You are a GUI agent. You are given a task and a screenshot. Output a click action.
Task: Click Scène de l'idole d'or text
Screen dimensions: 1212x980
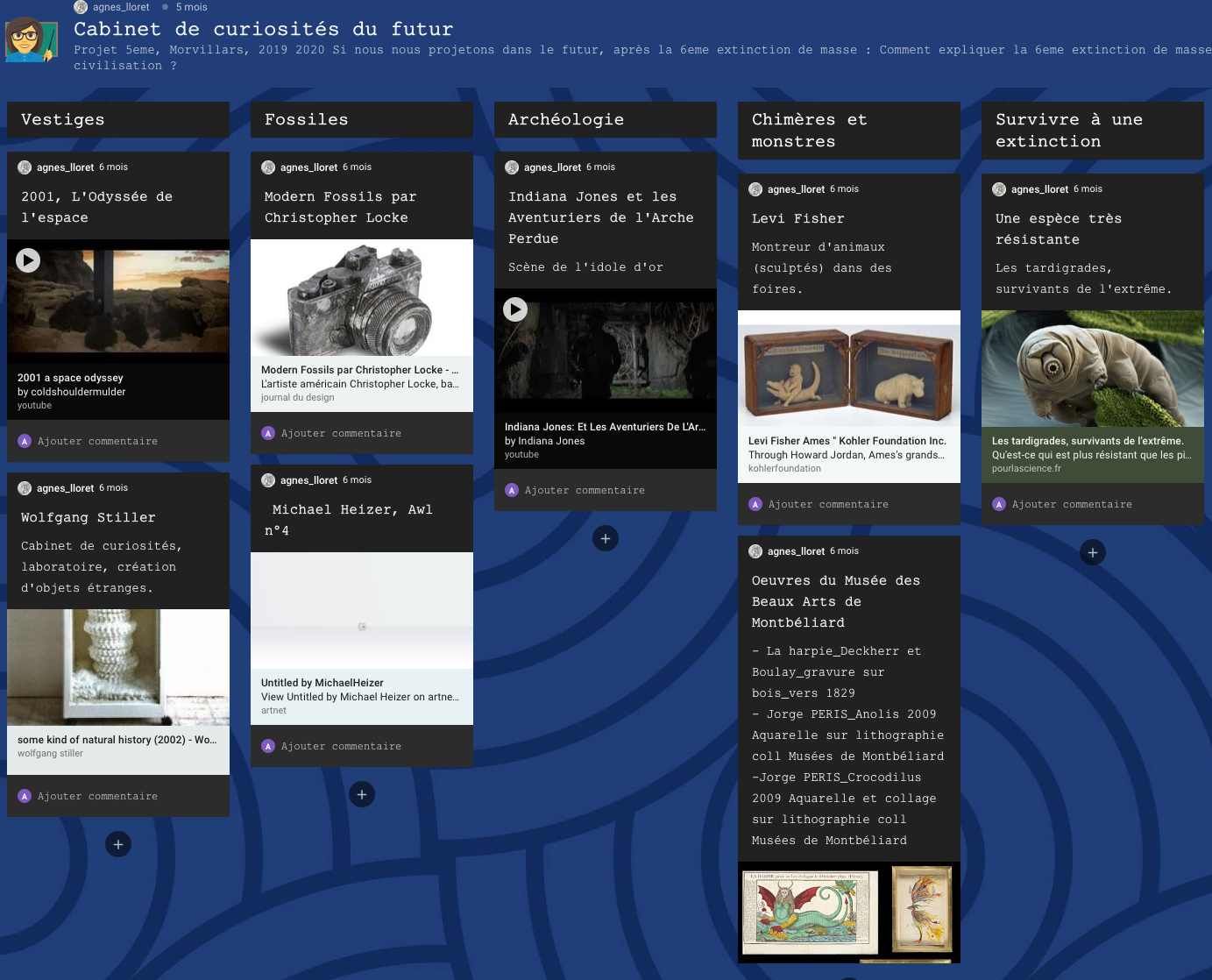[x=585, y=267]
